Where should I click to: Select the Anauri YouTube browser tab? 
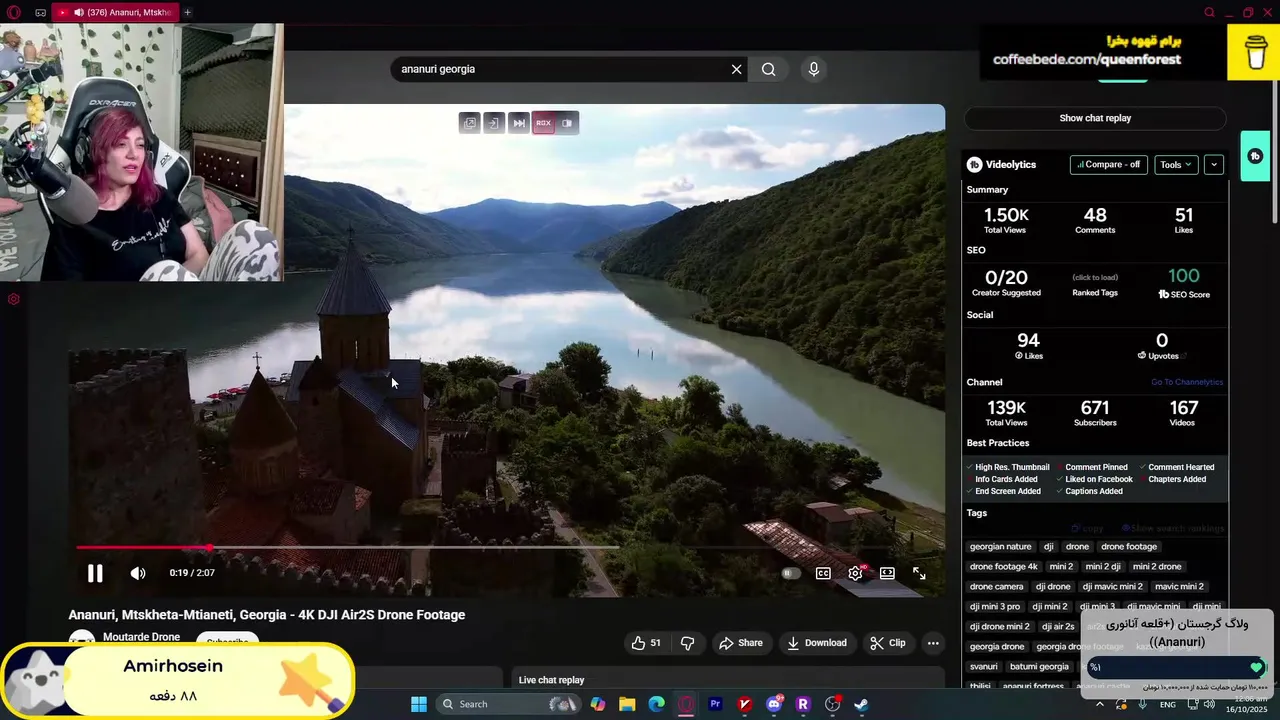[116, 12]
